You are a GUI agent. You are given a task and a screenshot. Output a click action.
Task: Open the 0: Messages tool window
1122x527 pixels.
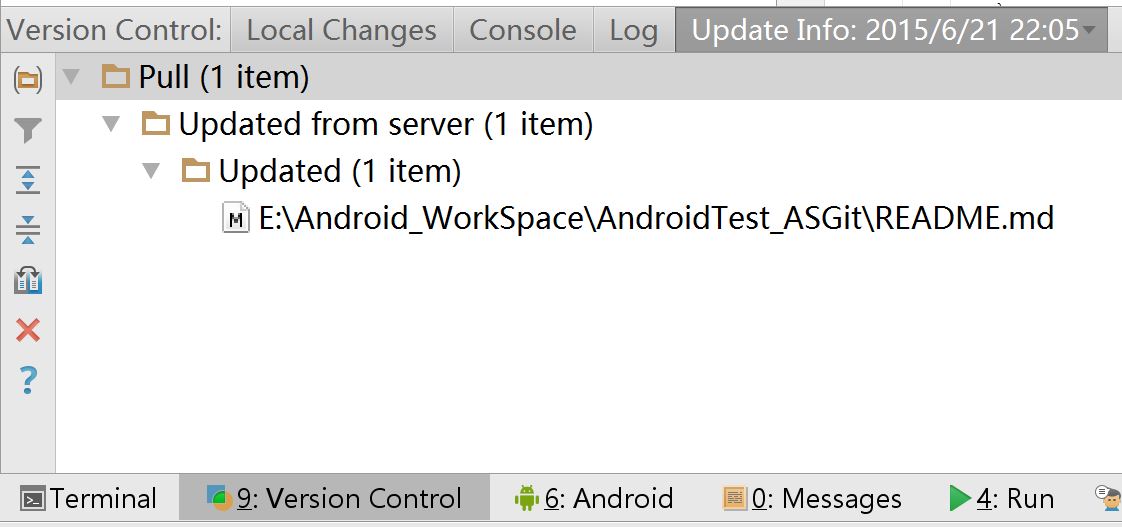(812, 498)
